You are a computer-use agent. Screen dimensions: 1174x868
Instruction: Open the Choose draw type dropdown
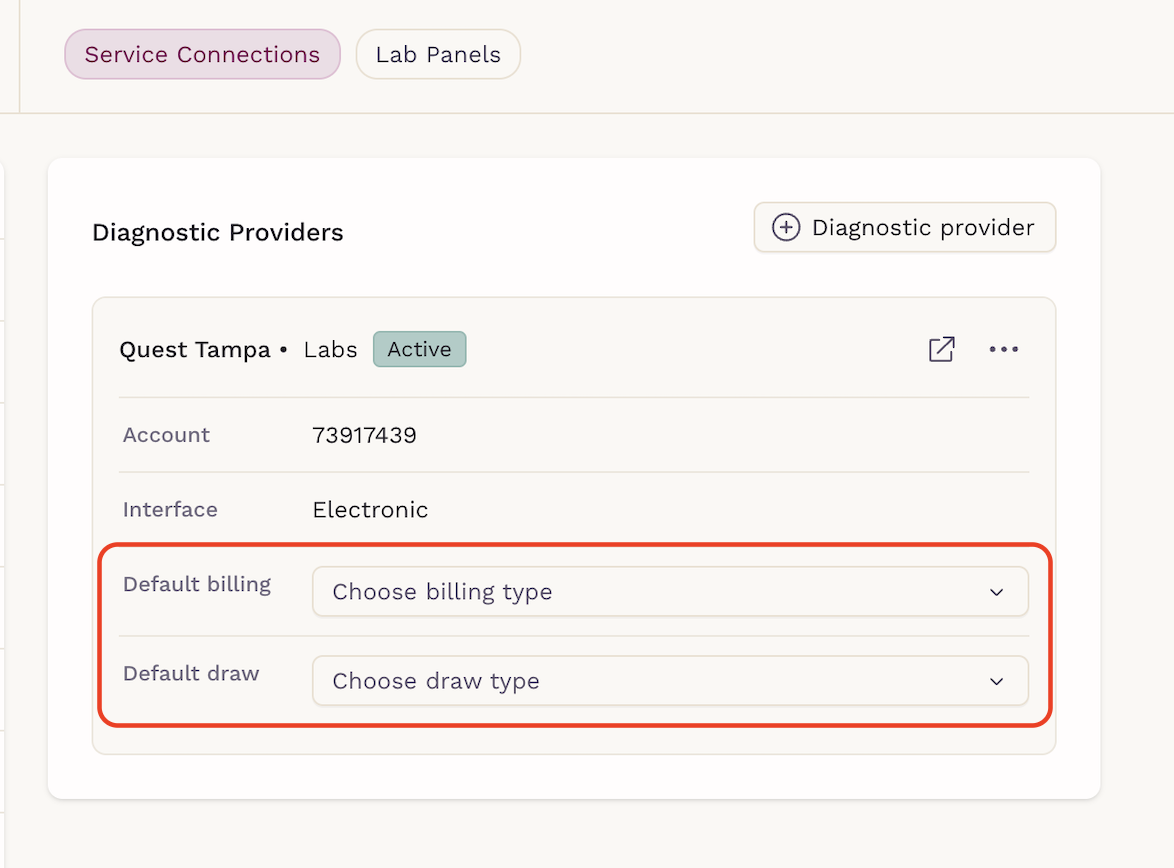[670, 681]
